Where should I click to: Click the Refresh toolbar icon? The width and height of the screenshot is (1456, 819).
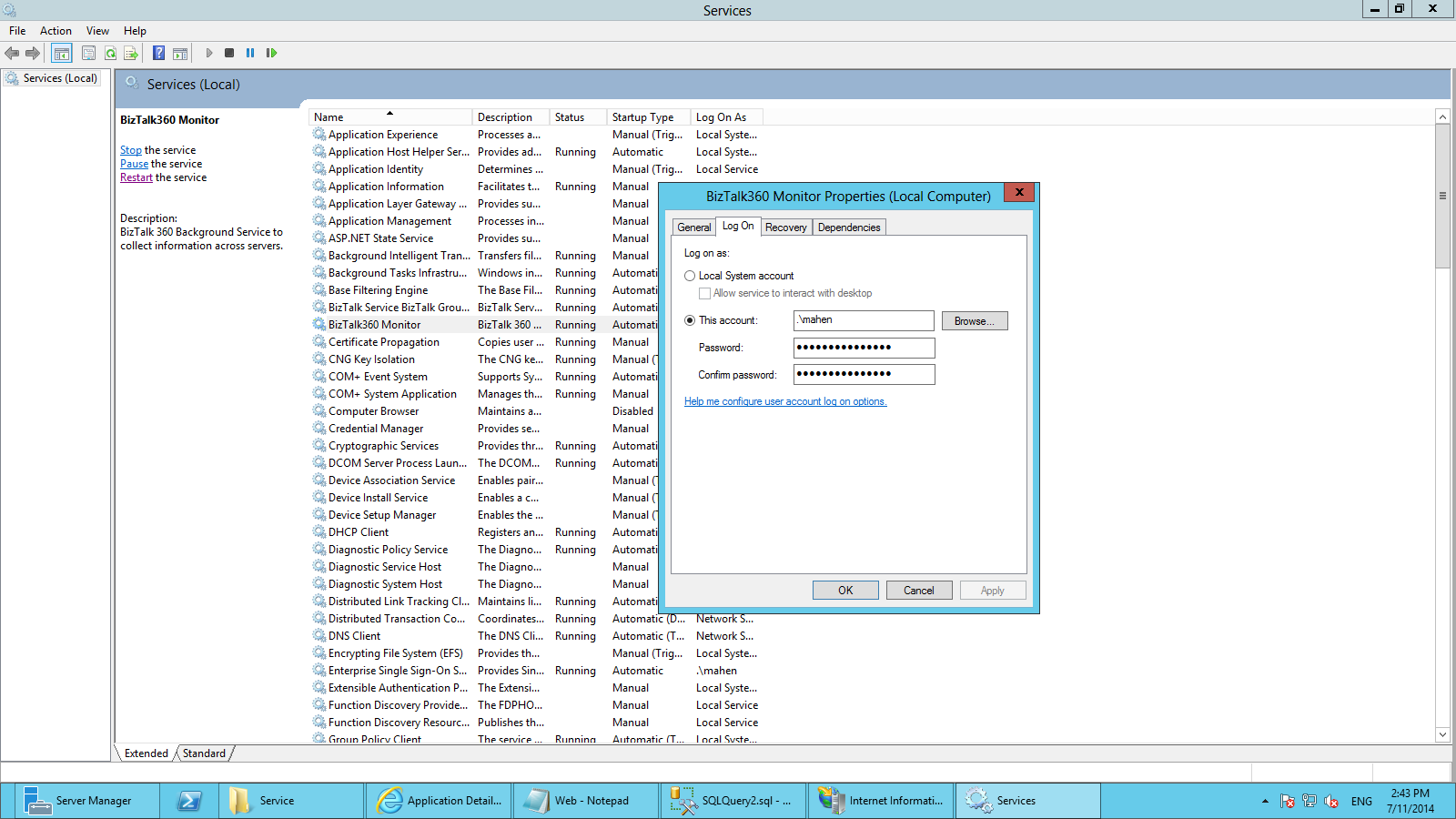pos(110,53)
